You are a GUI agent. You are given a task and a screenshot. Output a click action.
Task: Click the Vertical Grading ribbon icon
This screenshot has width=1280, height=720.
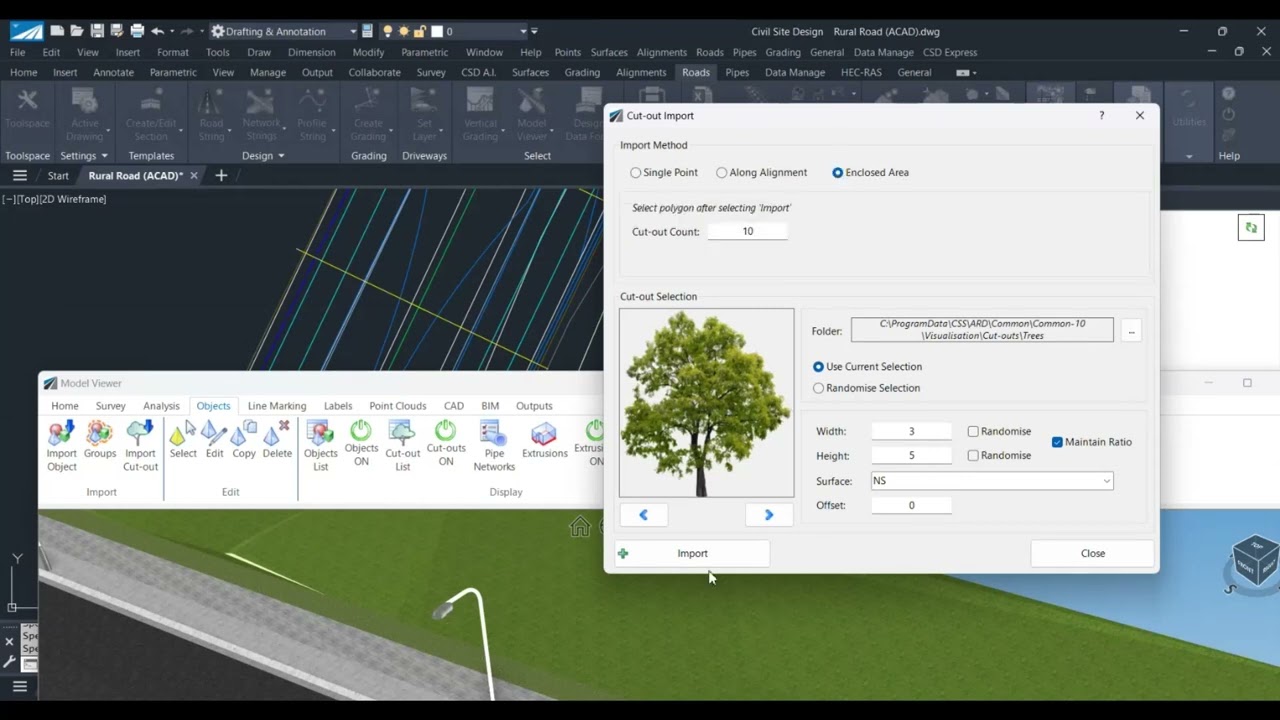[x=480, y=113]
